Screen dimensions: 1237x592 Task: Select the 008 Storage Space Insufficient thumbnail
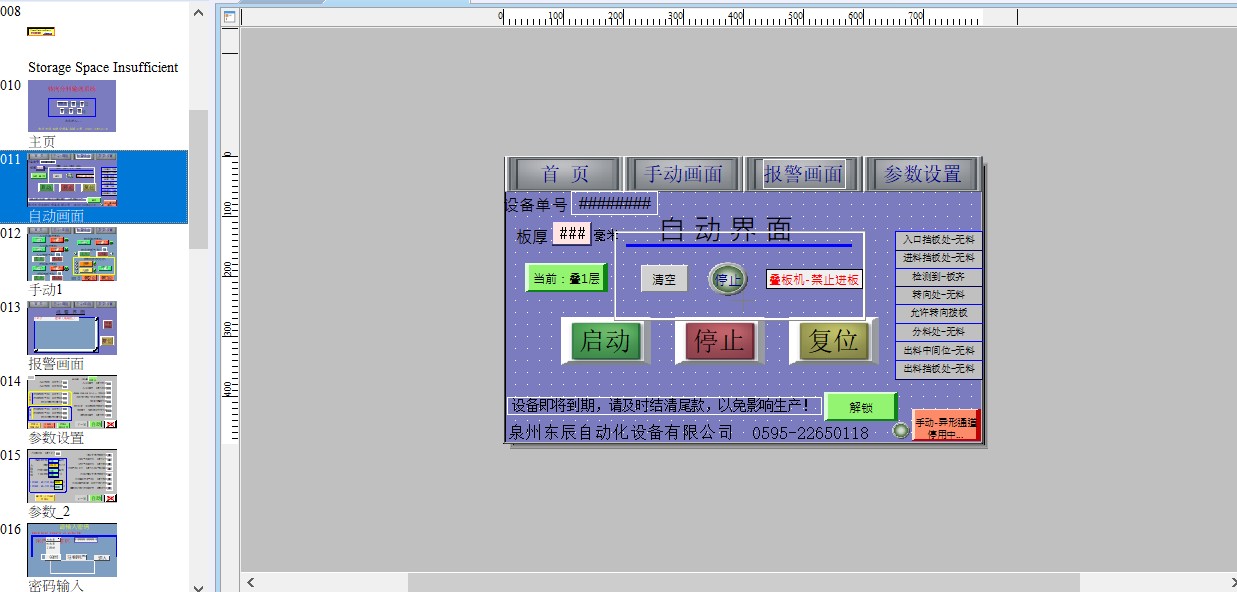[41, 32]
